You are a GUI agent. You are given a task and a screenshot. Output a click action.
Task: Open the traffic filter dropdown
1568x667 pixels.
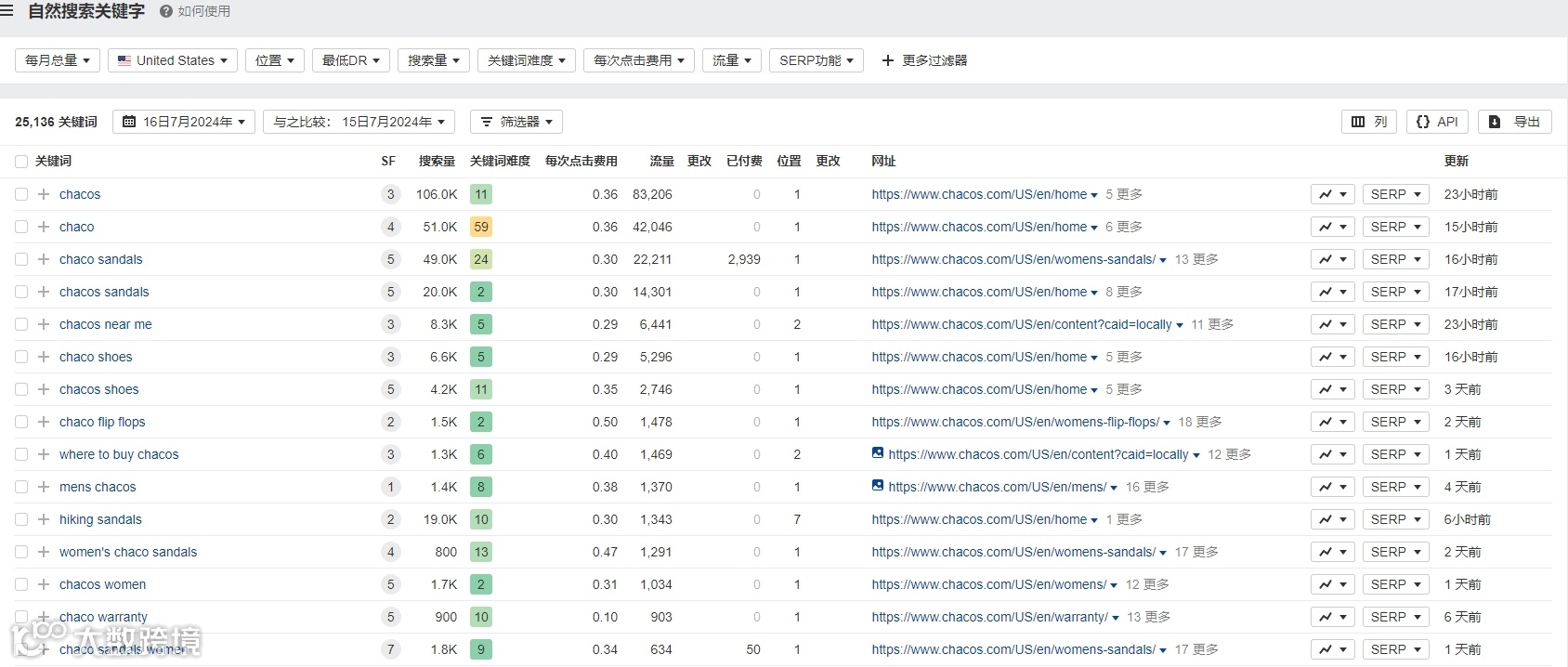[x=732, y=60]
